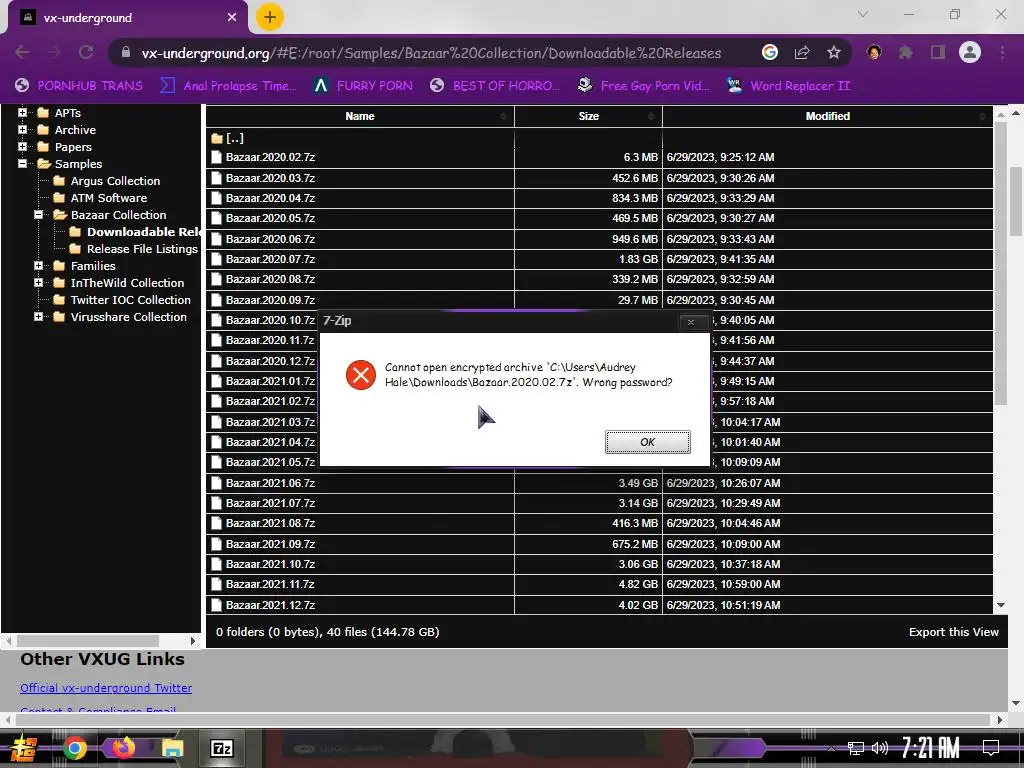Open the PORNHUB TRANS bookmark

79,86
